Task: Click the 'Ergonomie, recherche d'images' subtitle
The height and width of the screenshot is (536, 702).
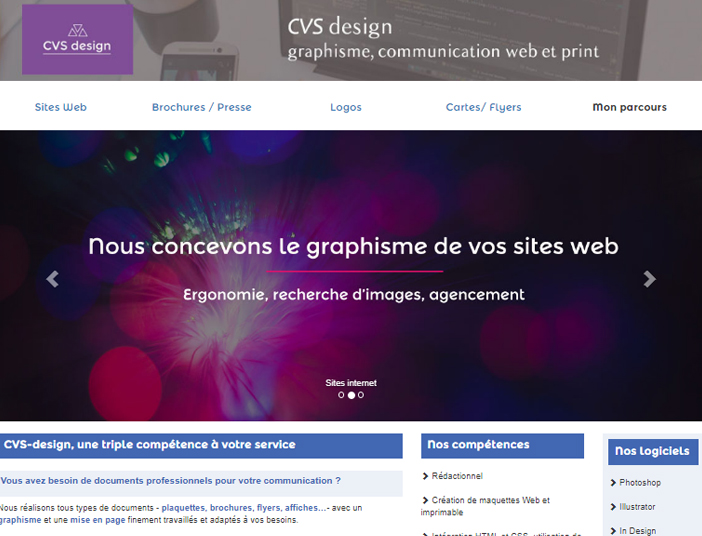Action: tap(354, 295)
